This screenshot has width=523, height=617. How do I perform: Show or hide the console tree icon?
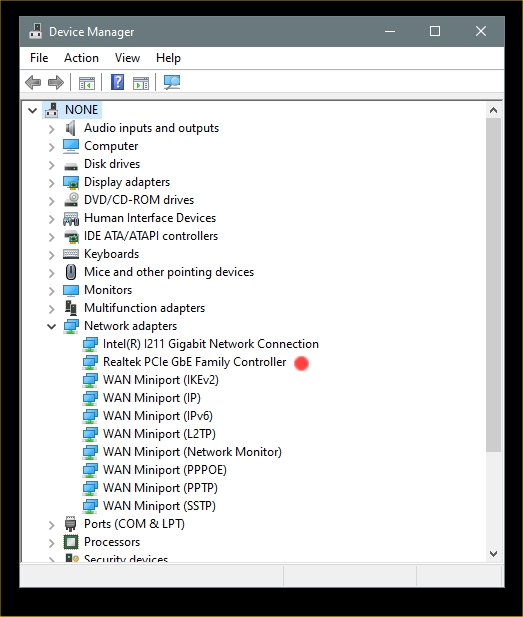[x=87, y=83]
